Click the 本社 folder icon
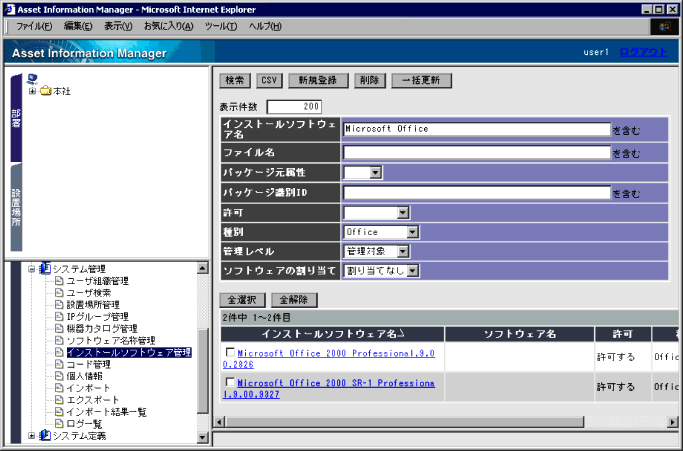The height and width of the screenshot is (451, 683). pos(45,91)
